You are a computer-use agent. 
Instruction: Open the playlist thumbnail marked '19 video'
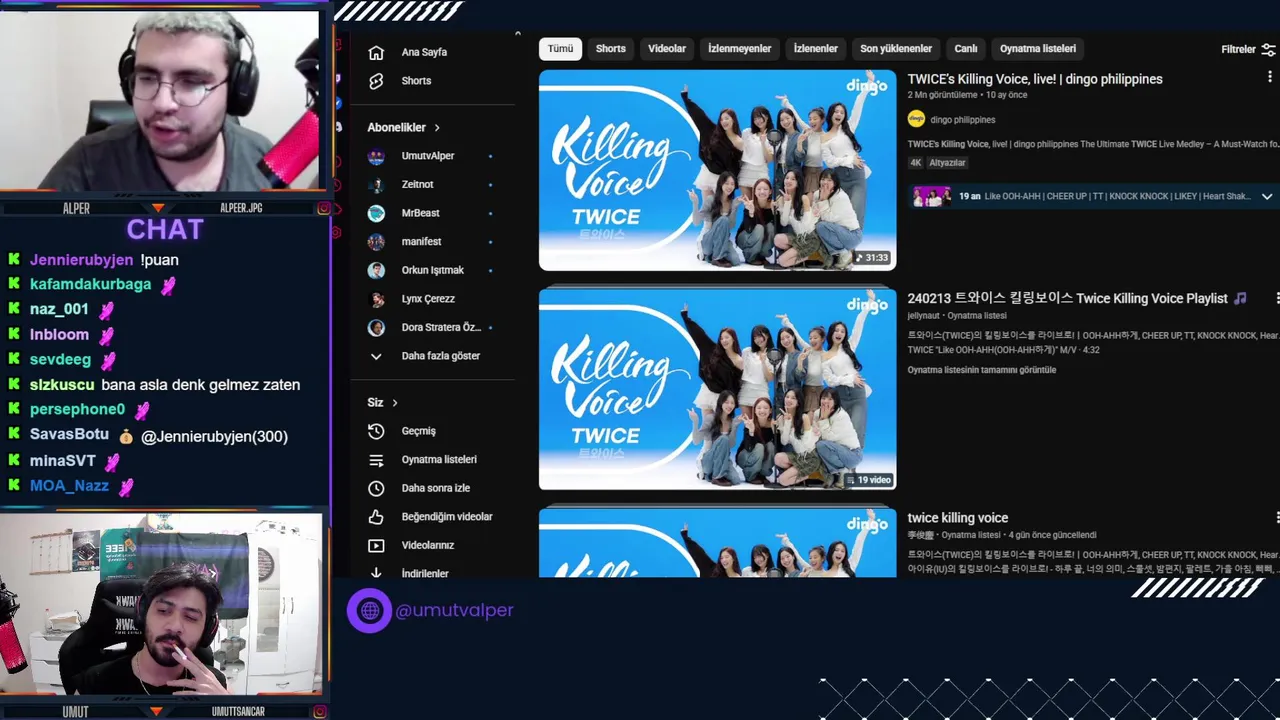(x=717, y=390)
